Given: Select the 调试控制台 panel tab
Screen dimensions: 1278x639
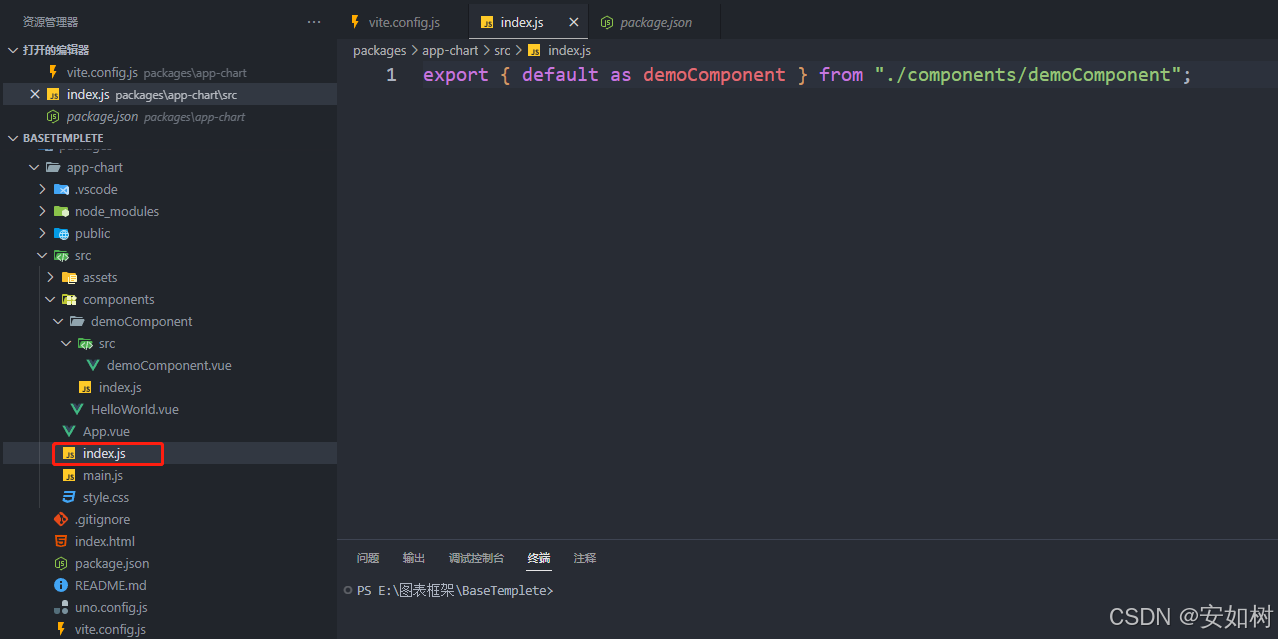Looking at the screenshot, I should (476, 558).
